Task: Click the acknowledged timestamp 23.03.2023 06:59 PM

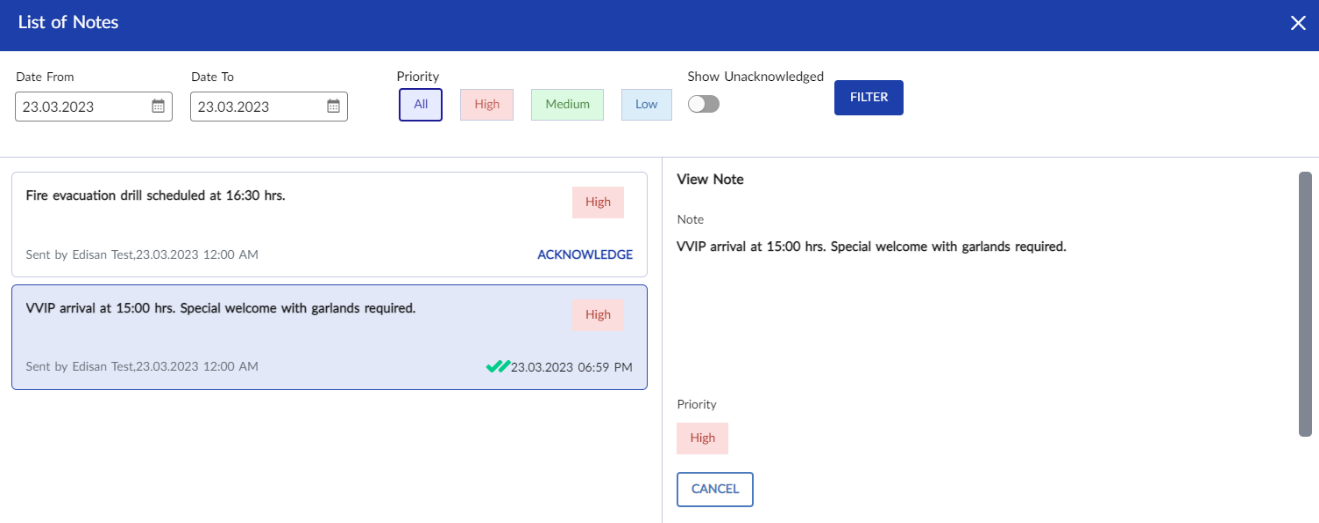Action: [x=572, y=367]
